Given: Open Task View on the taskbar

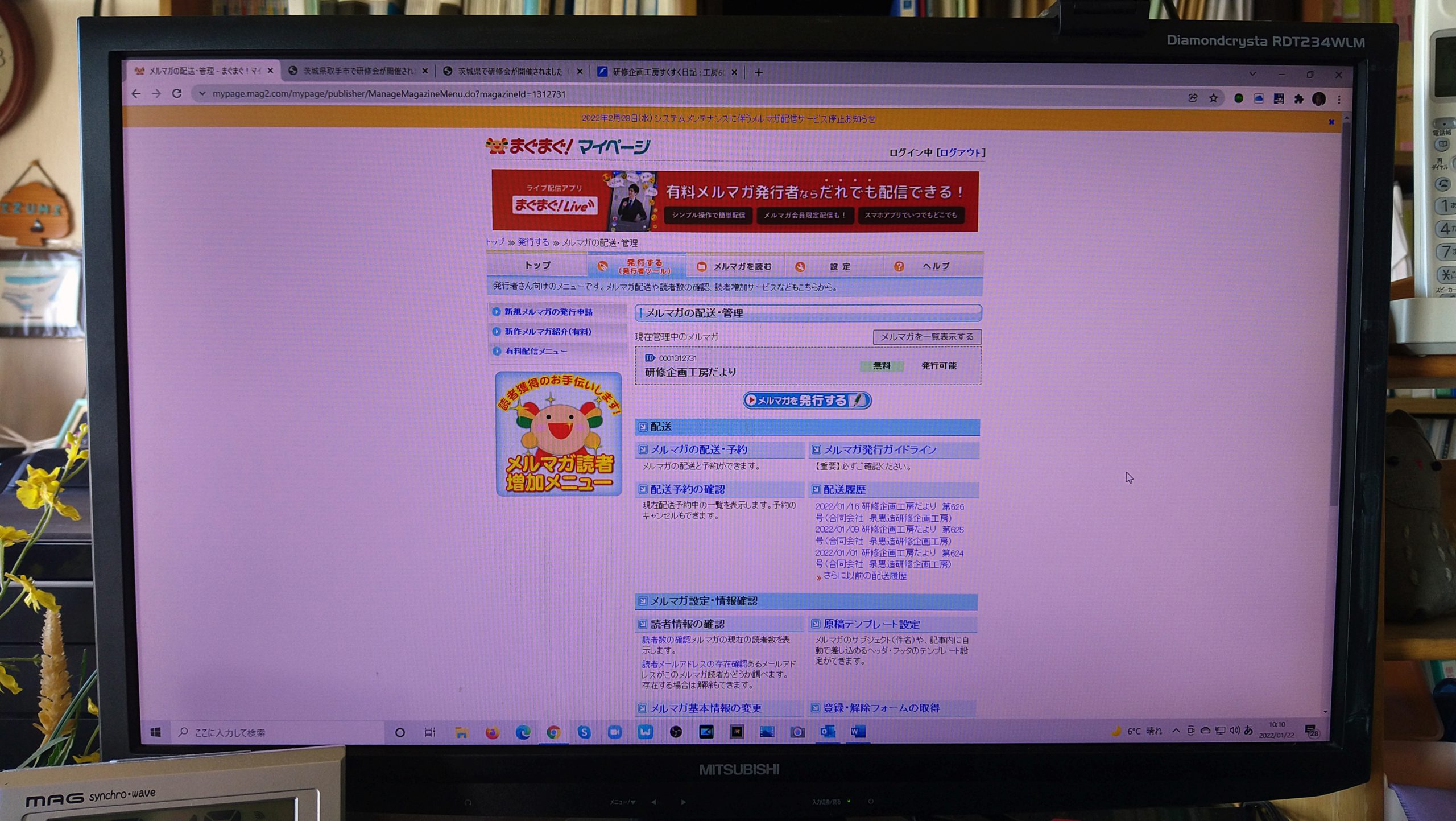Looking at the screenshot, I should (430, 732).
